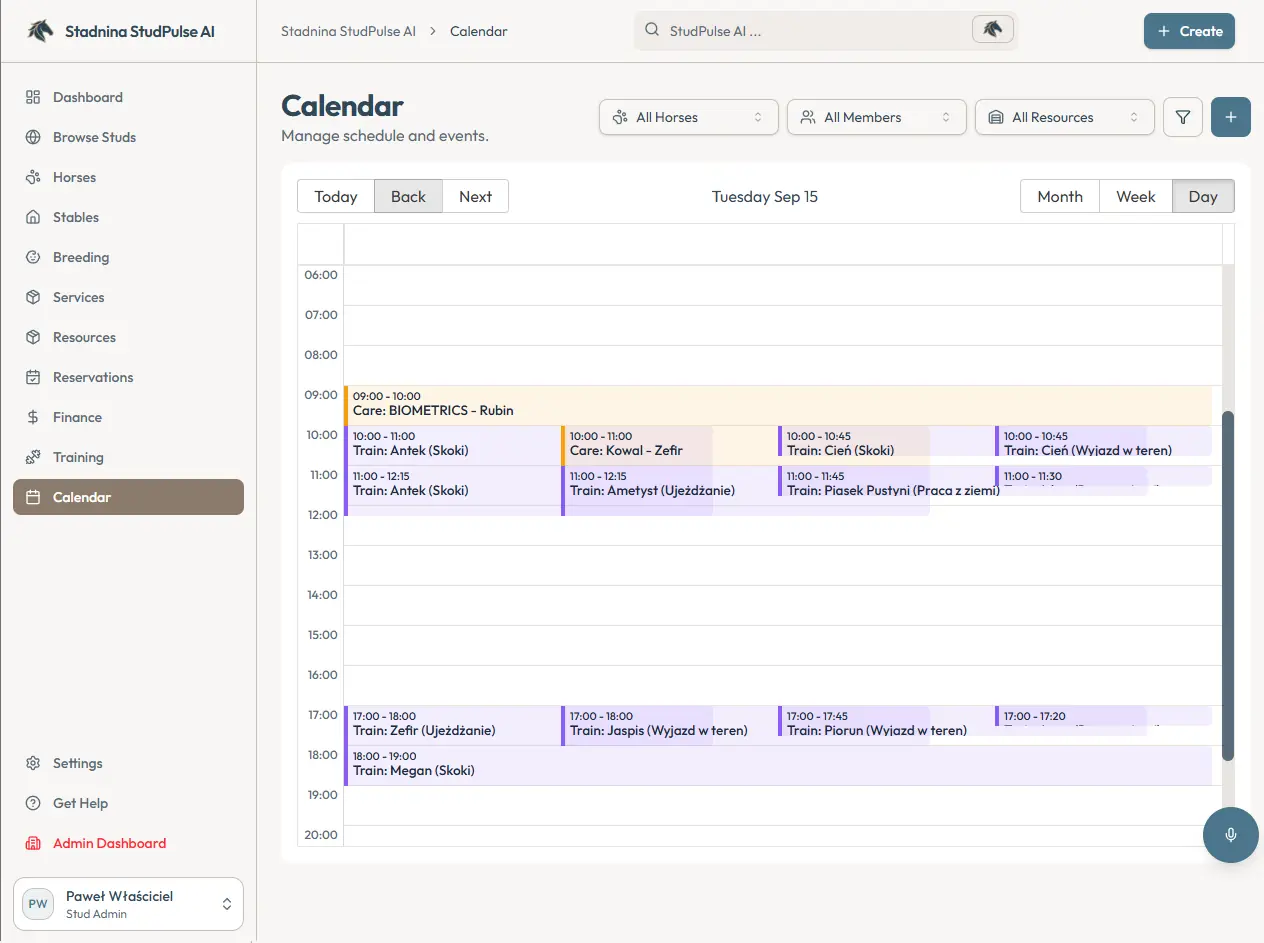
Task: Click the Calendar breadcrumb item
Action: coord(479,31)
